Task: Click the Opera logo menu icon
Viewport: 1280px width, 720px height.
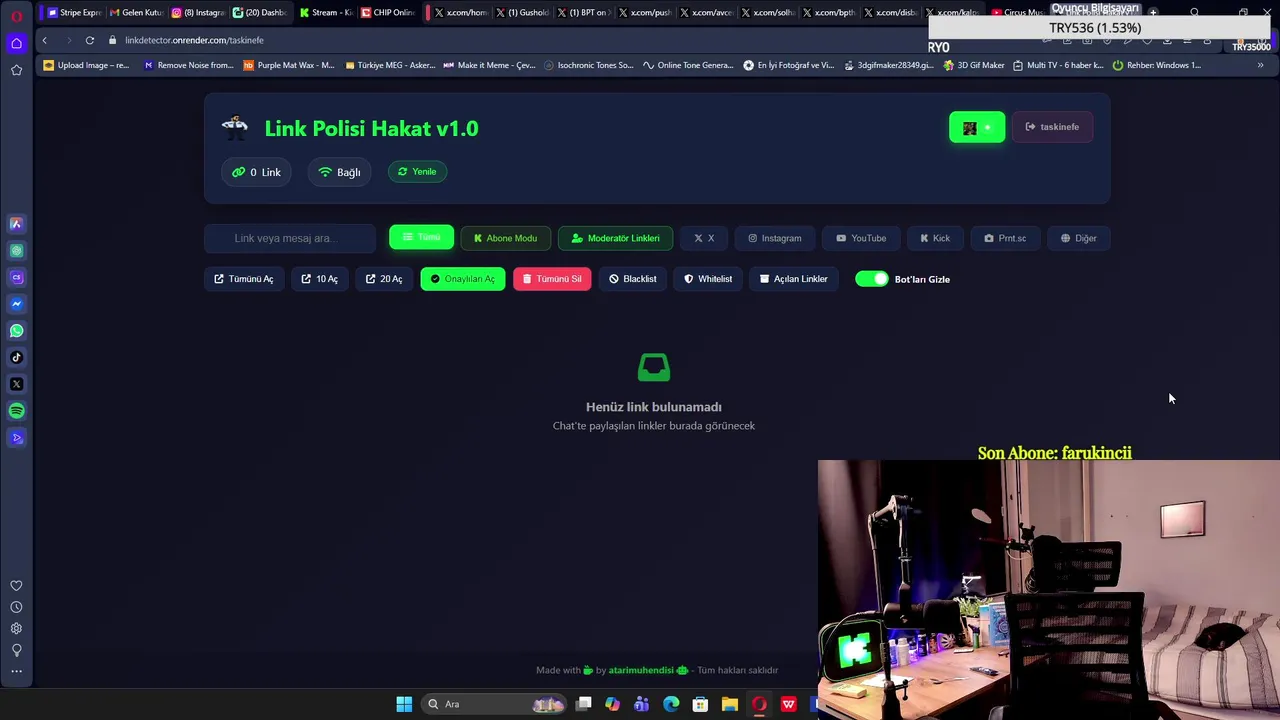Action: click(16, 16)
